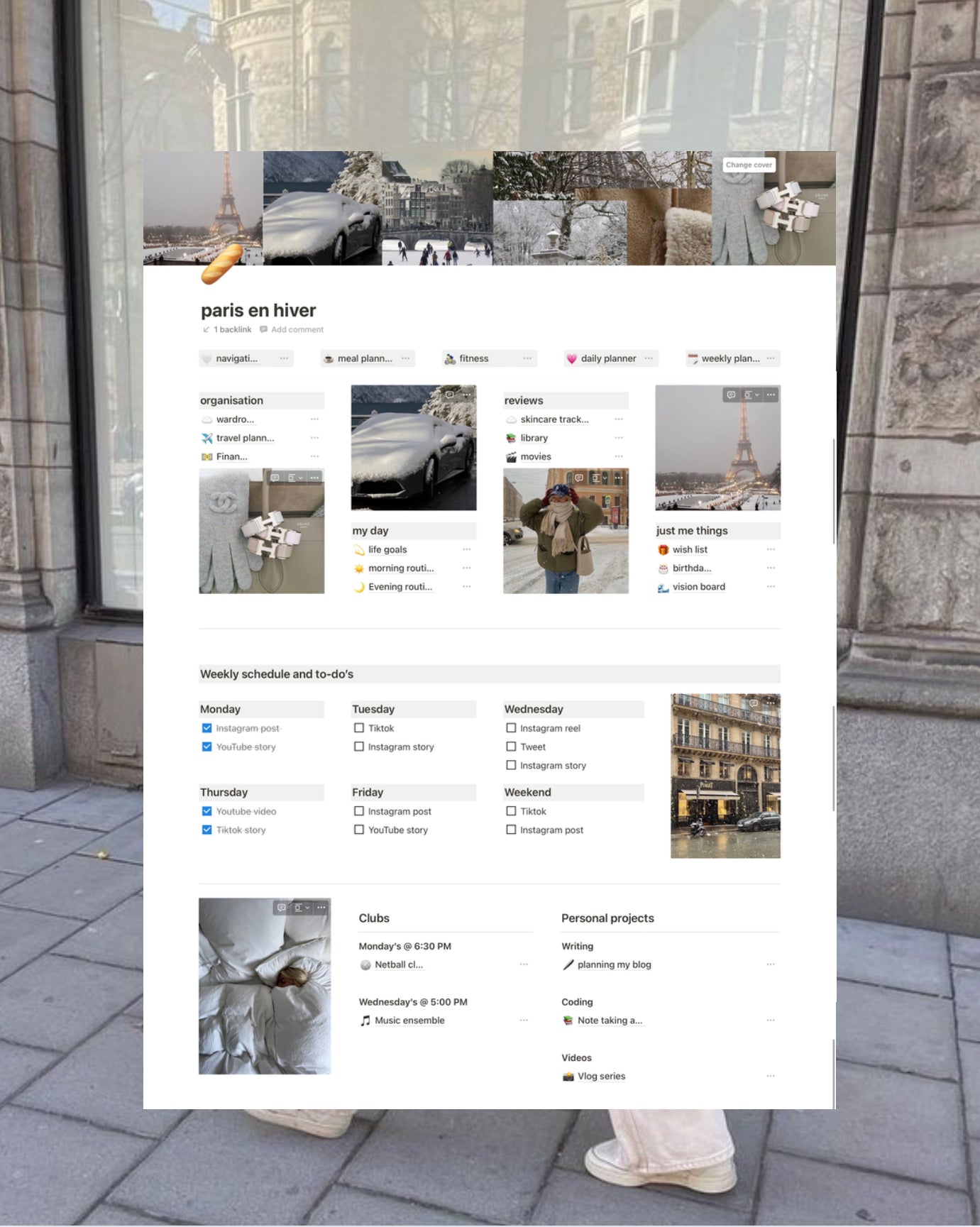Image resolution: width=980 pixels, height=1227 pixels.
Task: Click the baguette page icon
Action: point(221,265)
